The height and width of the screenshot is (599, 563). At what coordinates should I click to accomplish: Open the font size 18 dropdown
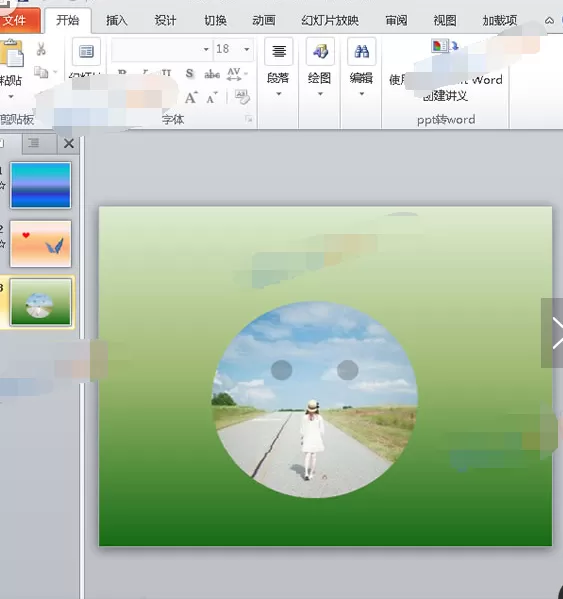[x=246, y=49]
